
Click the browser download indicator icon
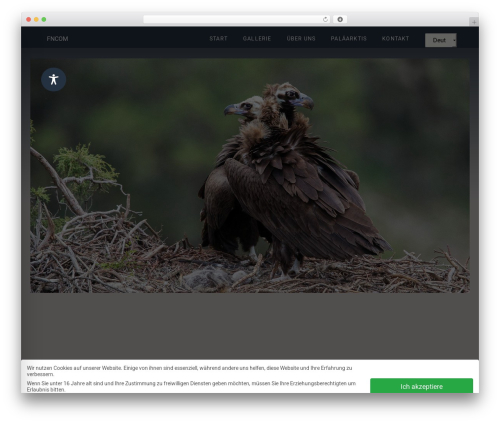(340, 20)
